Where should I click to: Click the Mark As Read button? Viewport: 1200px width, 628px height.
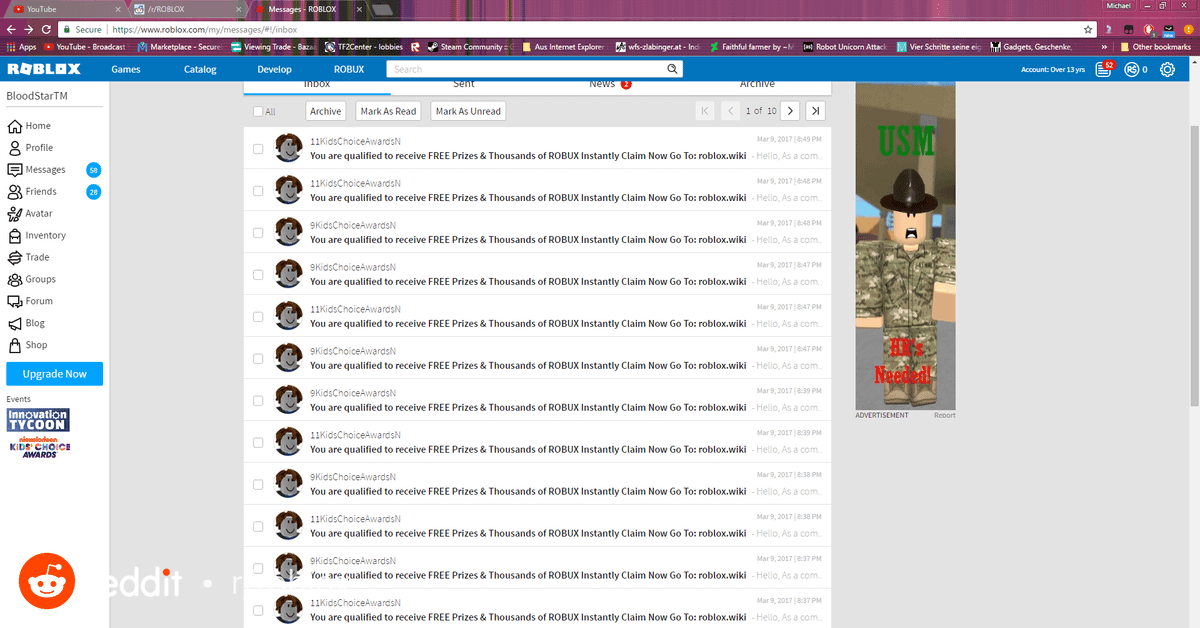pyautogui.click(x=389, y=111)
